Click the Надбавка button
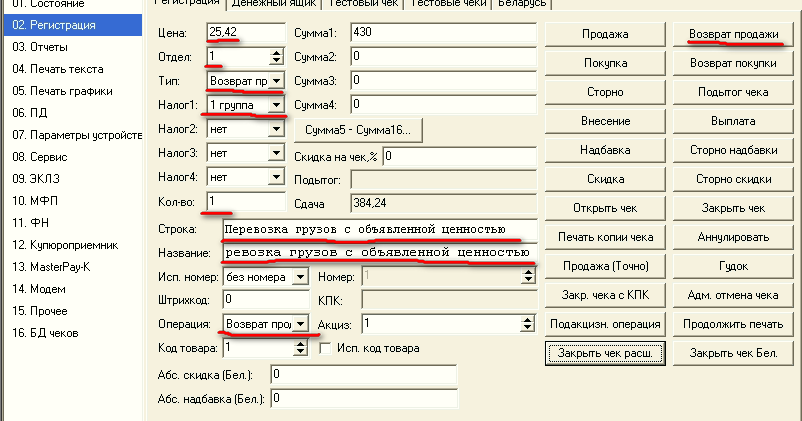 [605, 150]
